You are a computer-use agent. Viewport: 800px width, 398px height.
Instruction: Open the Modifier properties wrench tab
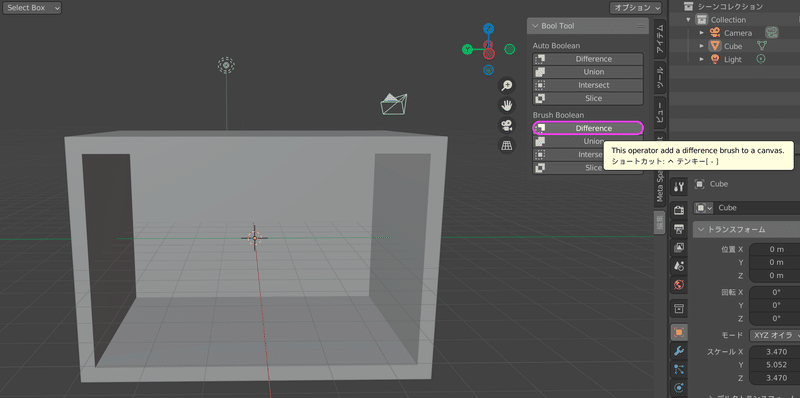tap(679, 351)
